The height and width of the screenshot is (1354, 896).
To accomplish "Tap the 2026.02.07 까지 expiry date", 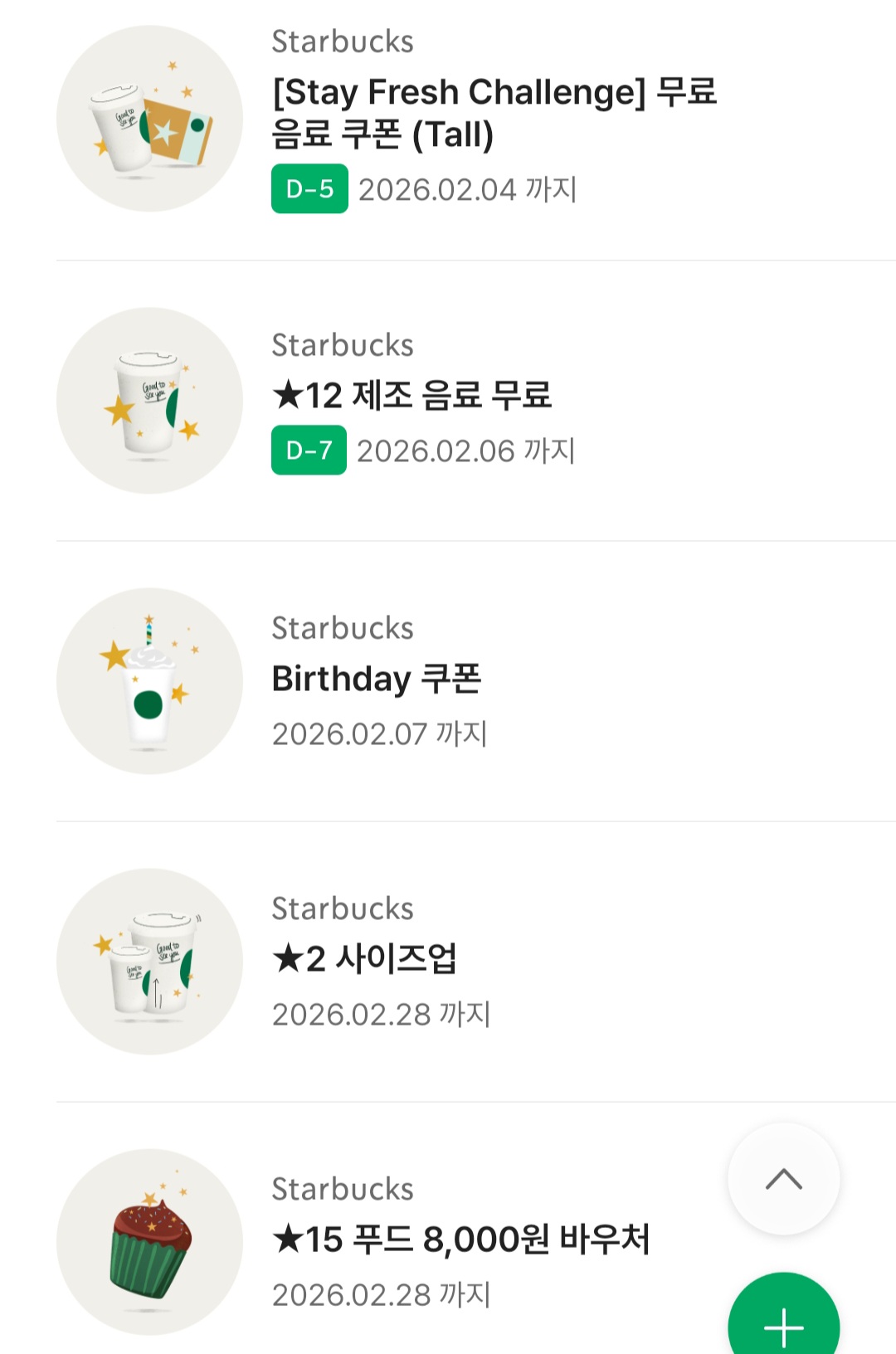I will tap(379, 734).
